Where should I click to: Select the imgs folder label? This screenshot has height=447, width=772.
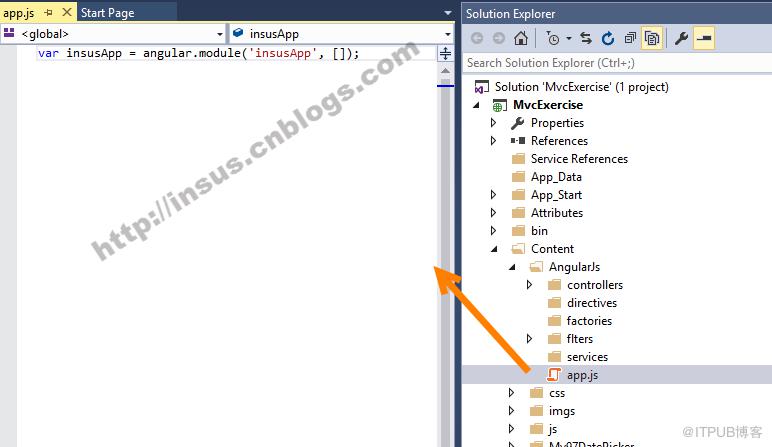(562, 411)
